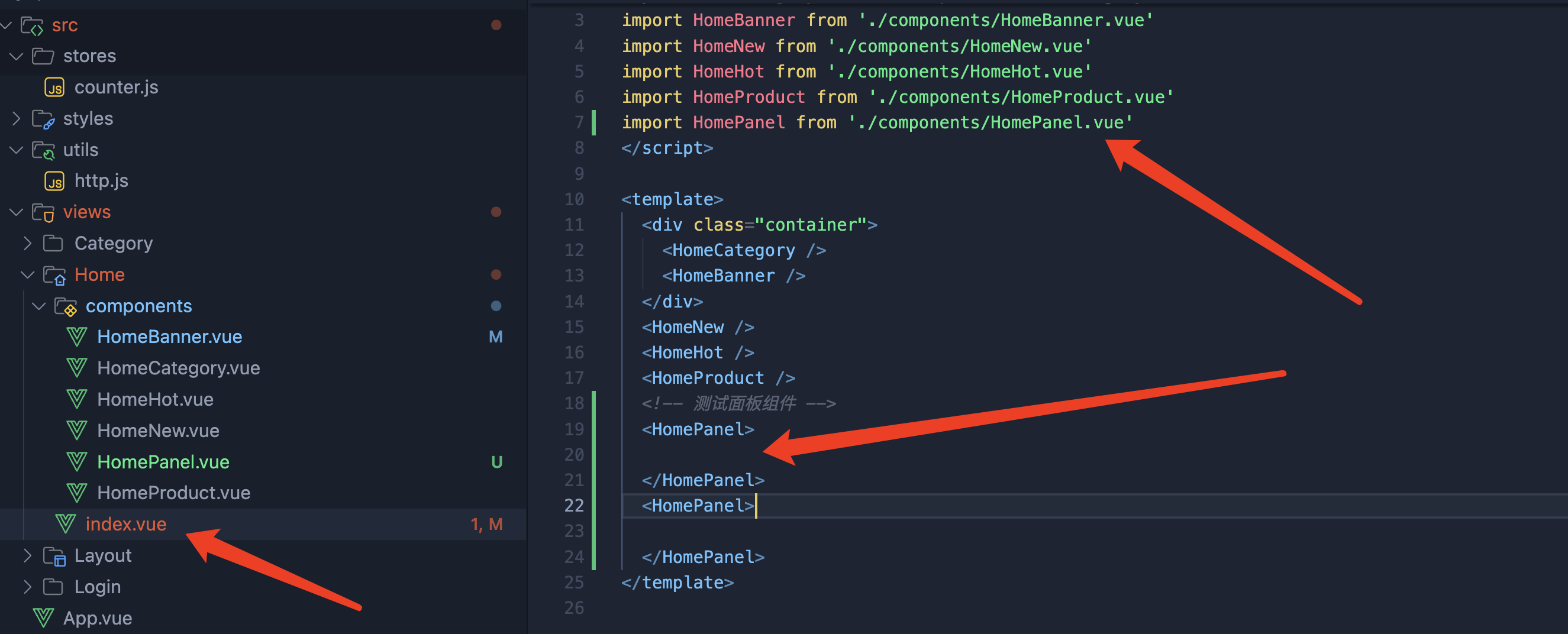Open http.js file

(101, 180)
